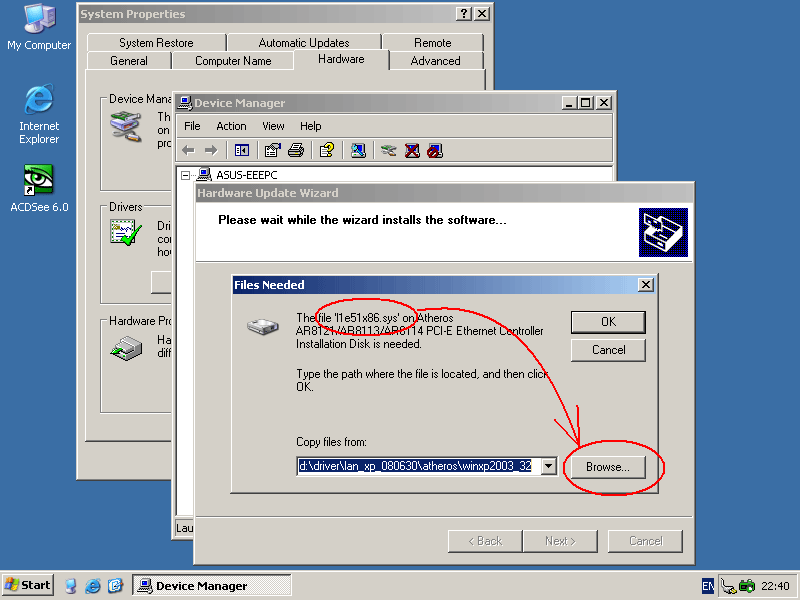Toggle console tree view icon in Device Manager
Viewport: 800px width, 600px height.
tap(241, 151)
